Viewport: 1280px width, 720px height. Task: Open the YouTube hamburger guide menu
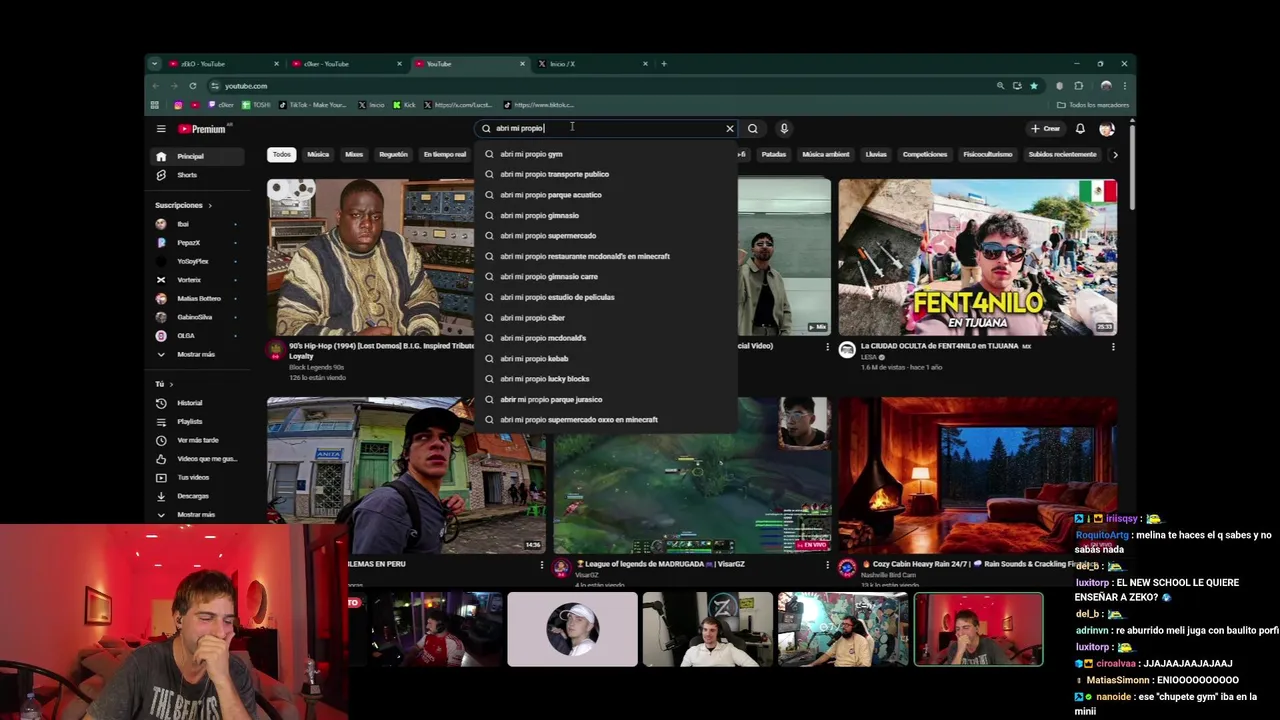160,128
